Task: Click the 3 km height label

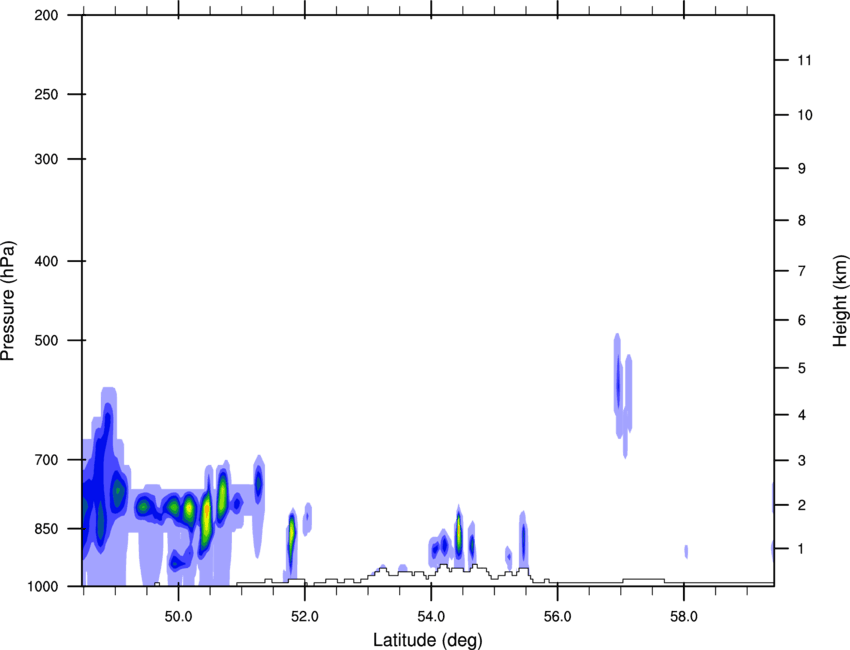Action: pyautogui.click(x=802, y=460)
